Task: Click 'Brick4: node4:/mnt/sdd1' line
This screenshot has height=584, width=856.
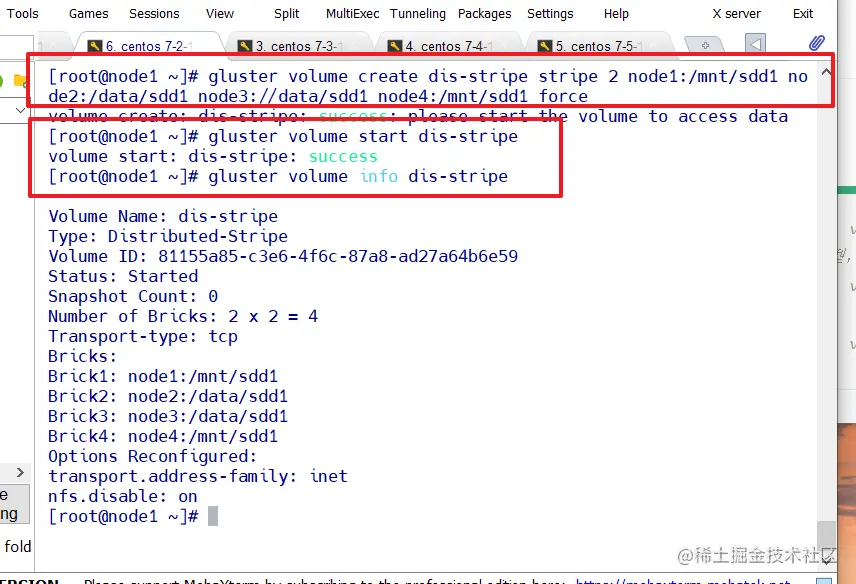Action: [163, 436]
